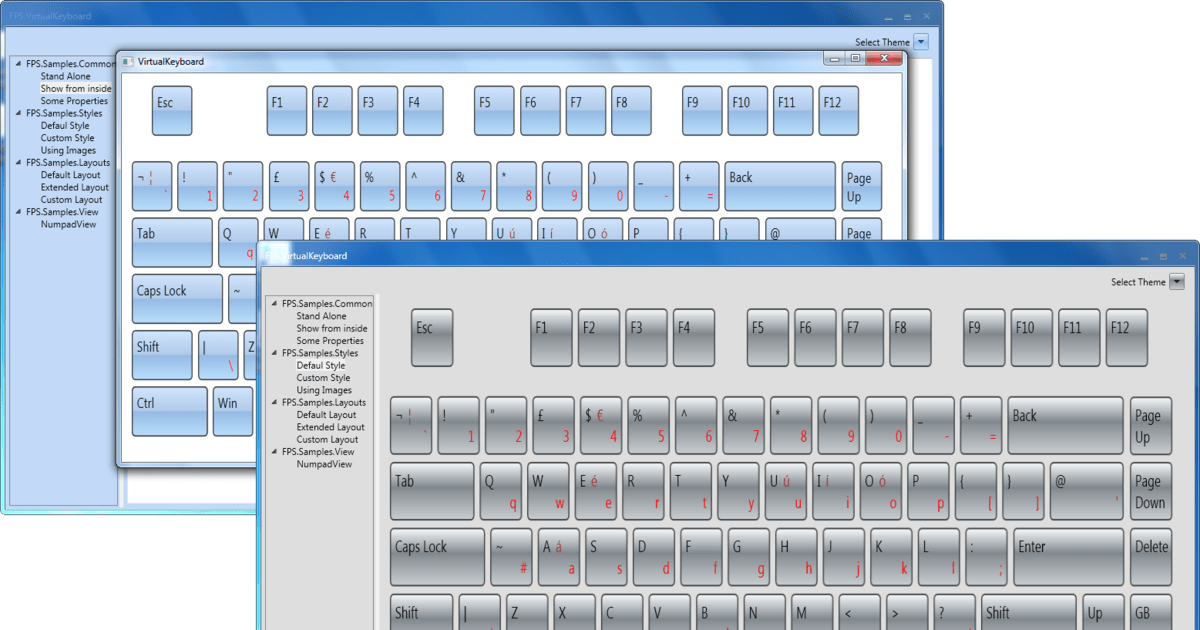Collapse FPS.Samples.Layouts node in back window tree

[x=18, y=162]
